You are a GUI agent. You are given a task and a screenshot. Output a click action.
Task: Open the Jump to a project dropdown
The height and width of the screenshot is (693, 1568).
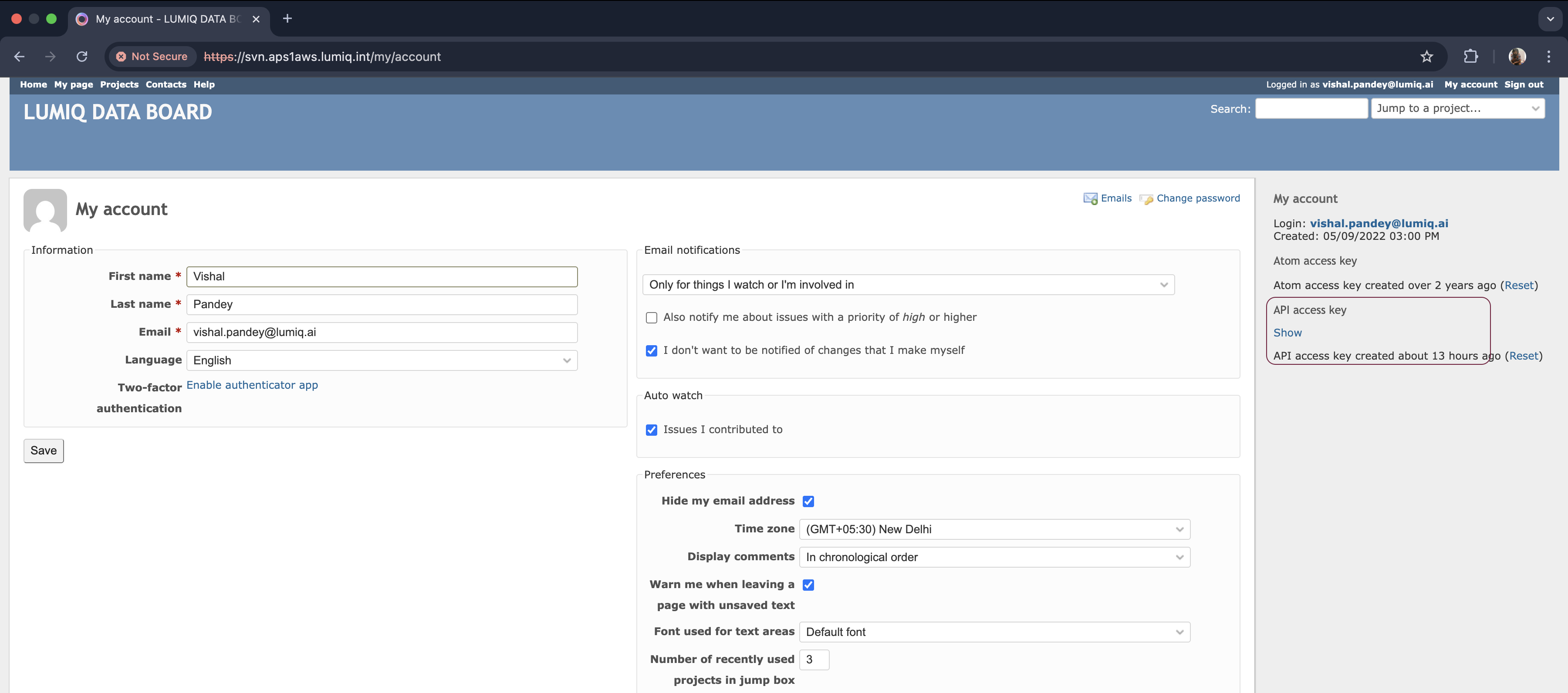1457,108
